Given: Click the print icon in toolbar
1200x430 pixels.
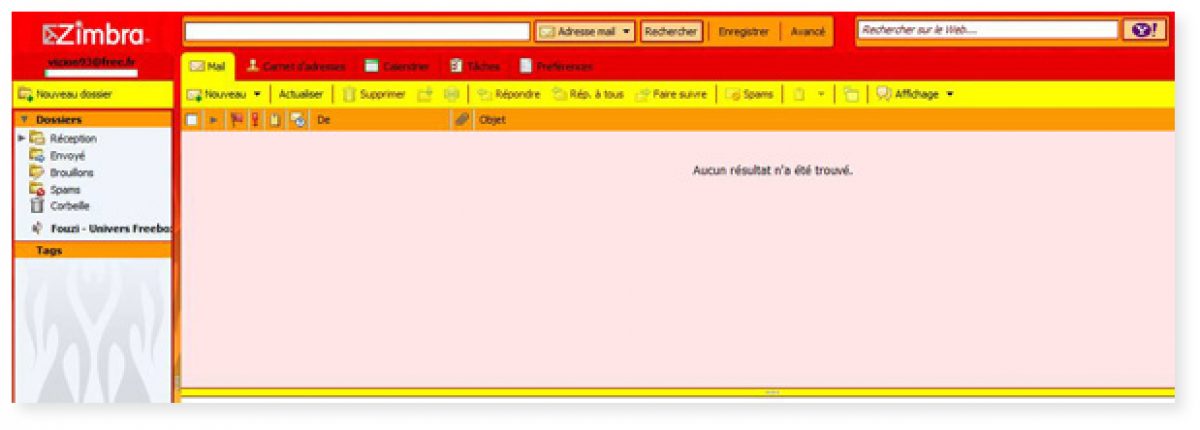Looking at the screenshot, I should [451, 94].
